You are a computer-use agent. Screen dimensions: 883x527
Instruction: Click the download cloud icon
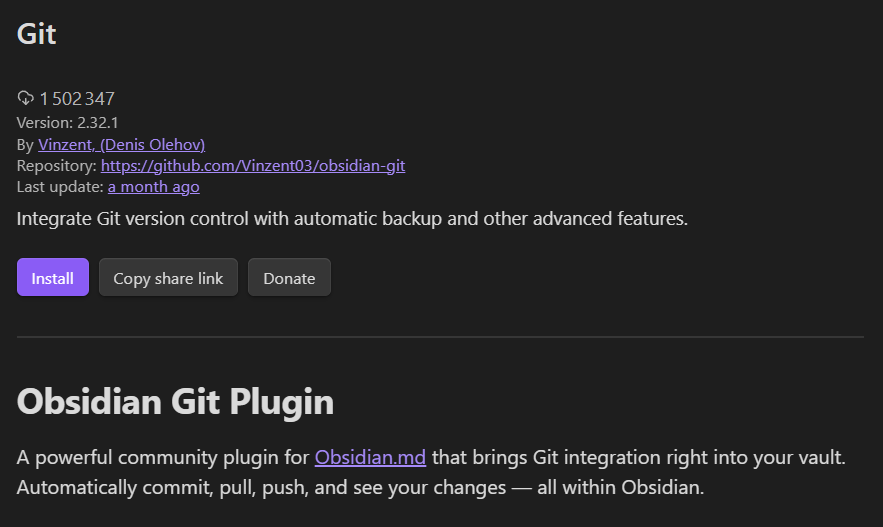26,98
